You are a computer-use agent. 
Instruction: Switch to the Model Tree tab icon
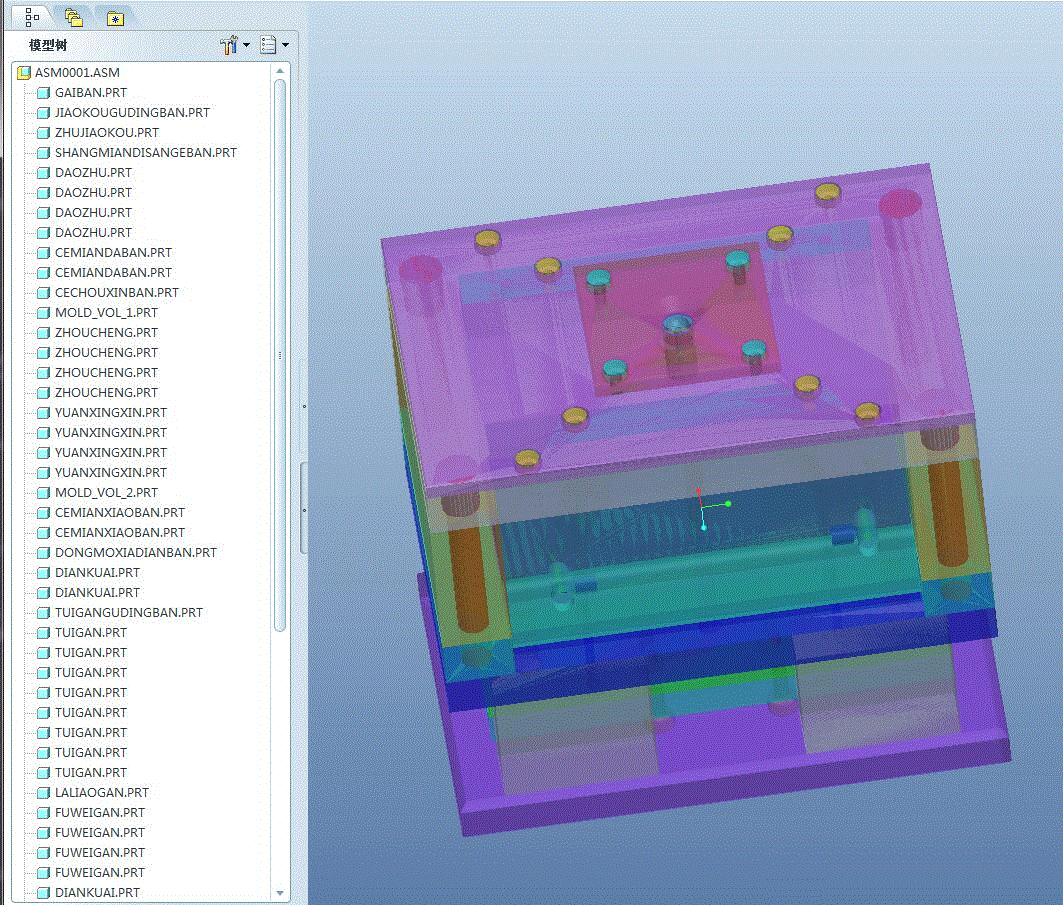point(32,17)
